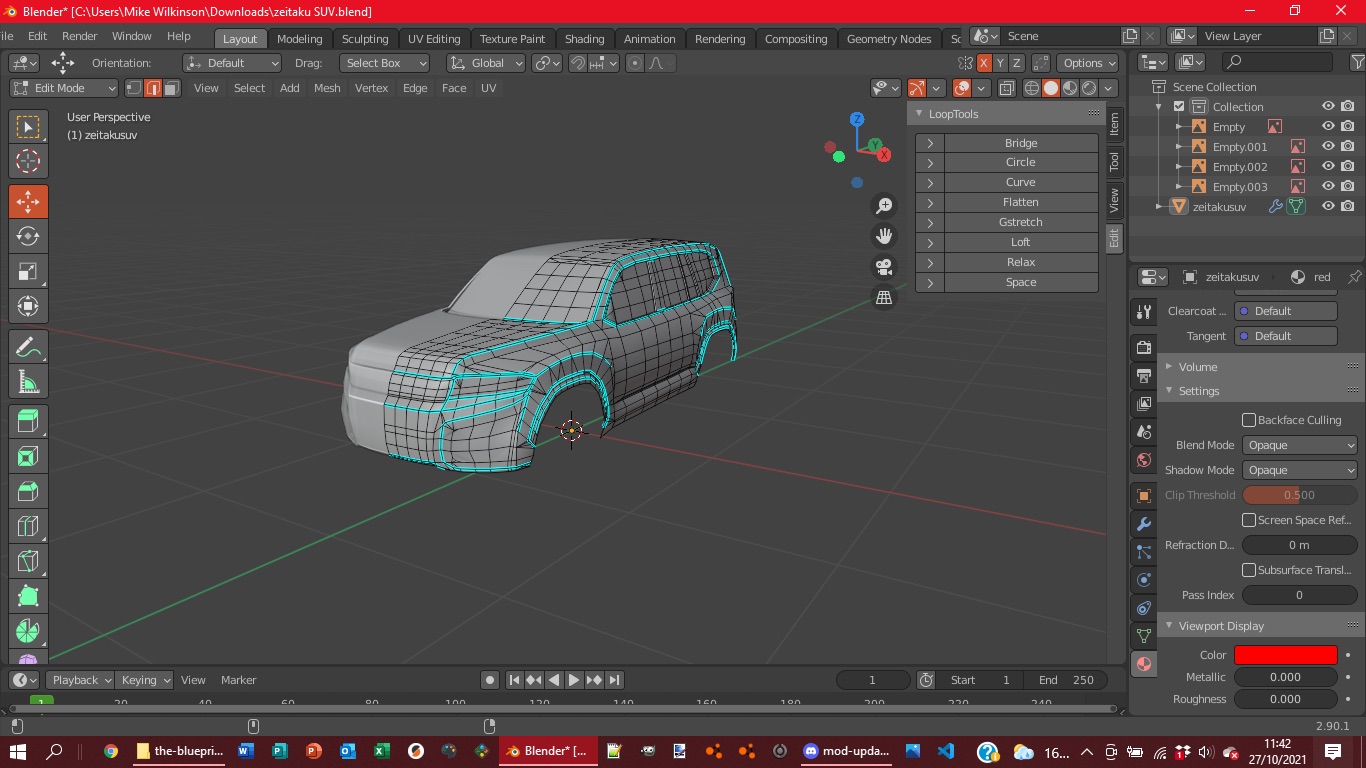Select the Move tool in the toolbar
The width and height of the screenshot is (1366, 768).
pyautogui.click(x=28, y=201)
